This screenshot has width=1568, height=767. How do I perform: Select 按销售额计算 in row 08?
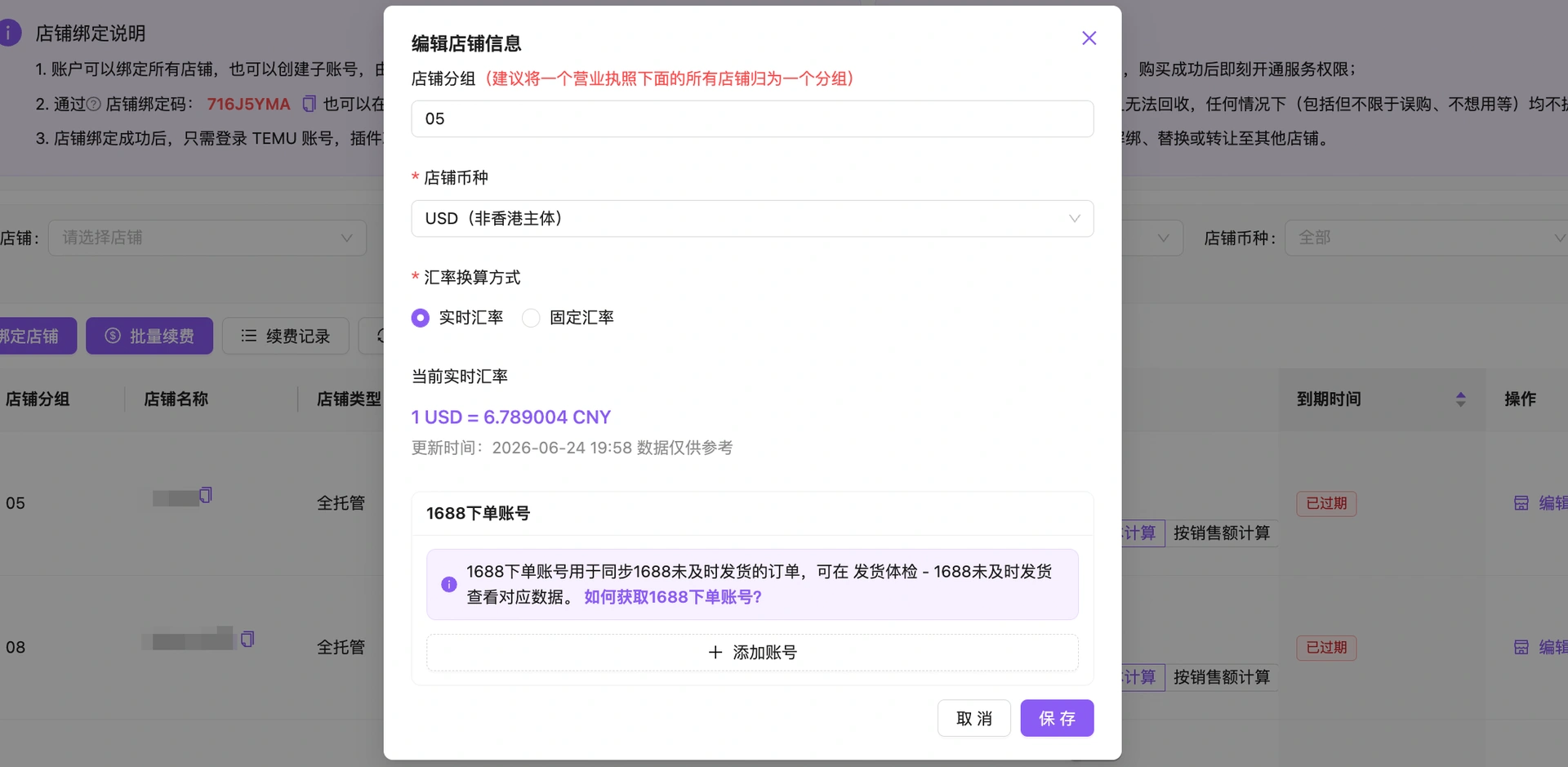(x=1222, y=677)
